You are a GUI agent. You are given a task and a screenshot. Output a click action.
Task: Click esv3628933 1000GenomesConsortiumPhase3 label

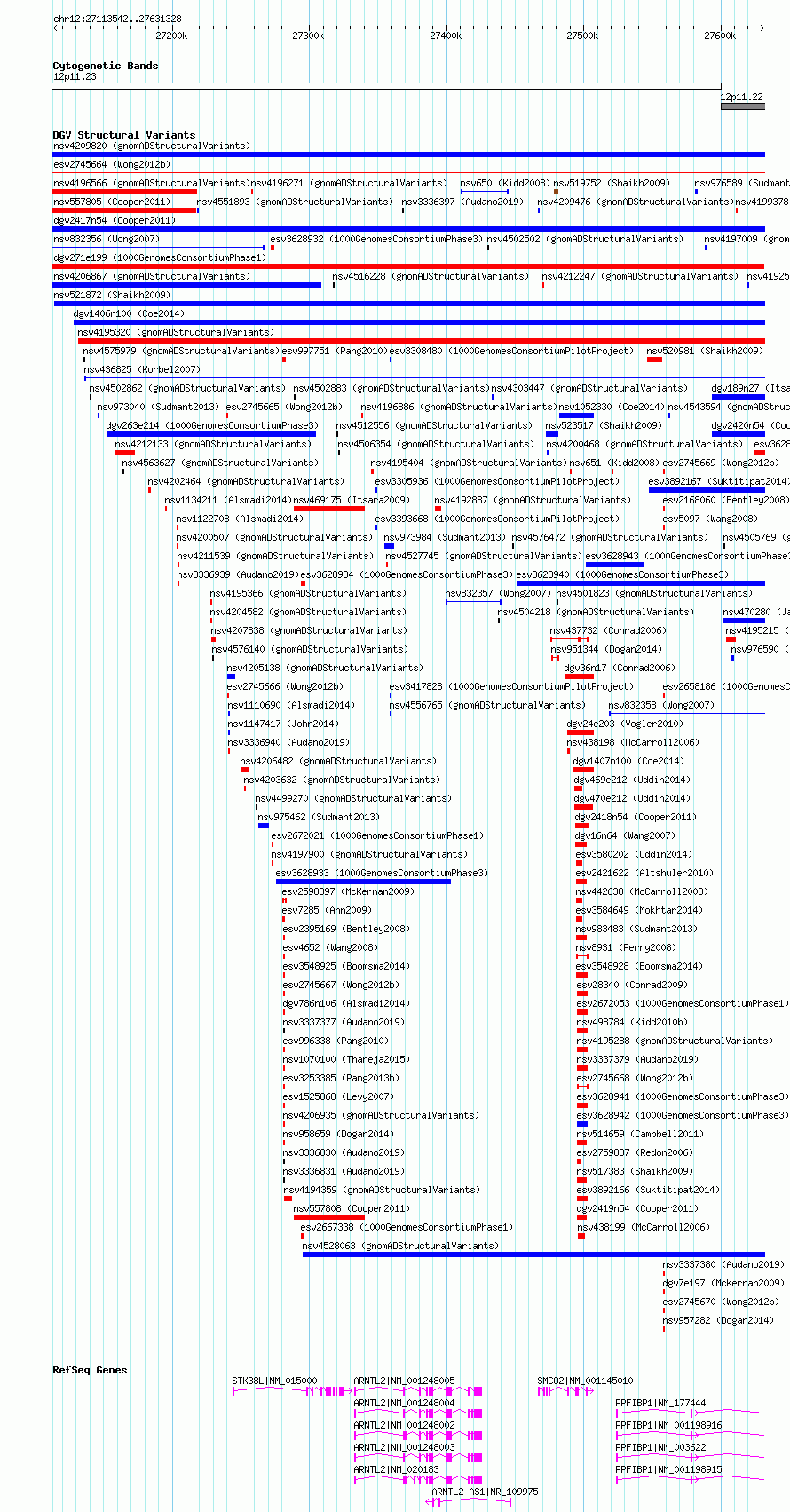382,873
